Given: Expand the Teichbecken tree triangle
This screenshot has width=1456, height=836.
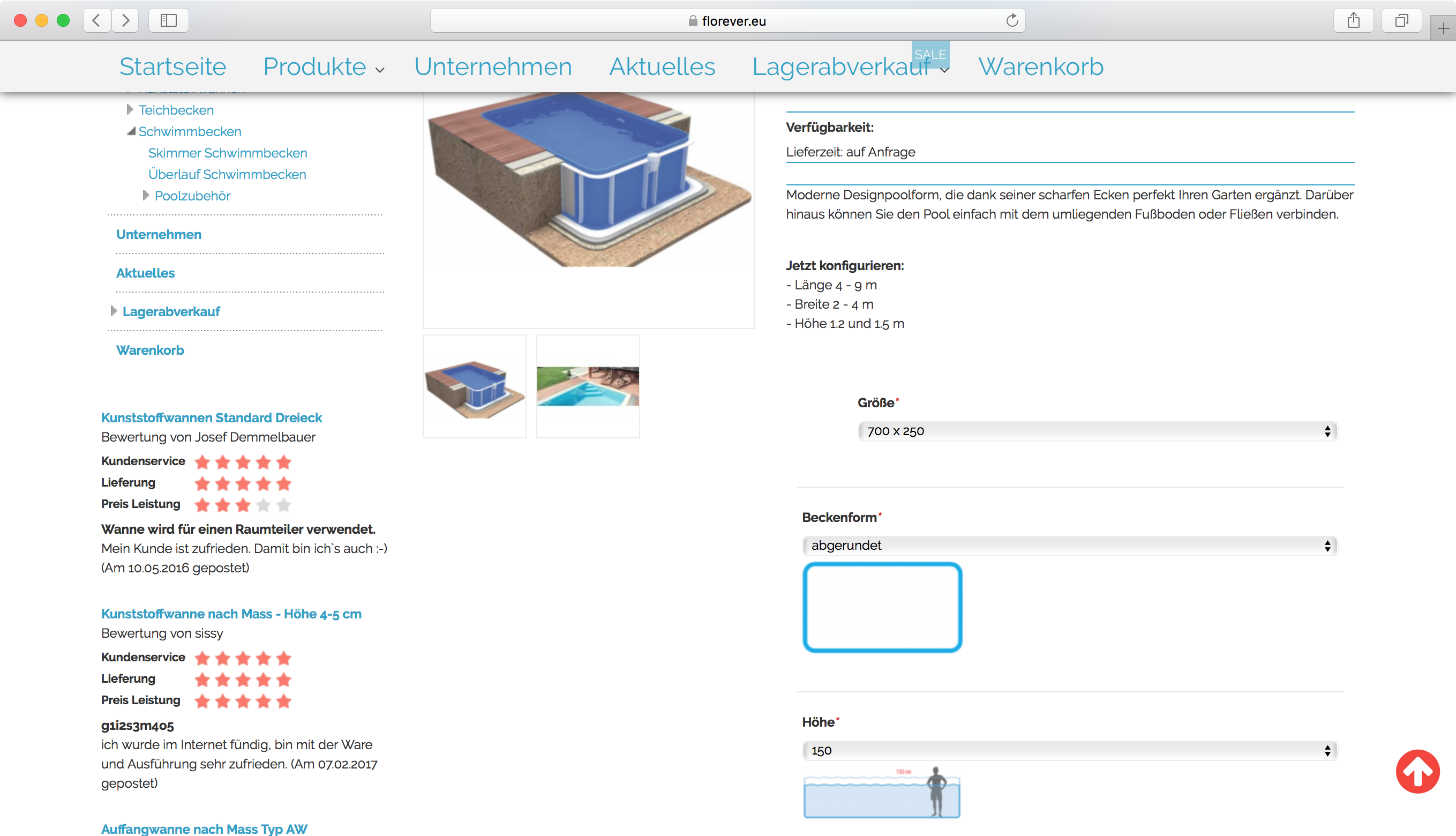Looking at the screenshot, I should tap(130, 109).
